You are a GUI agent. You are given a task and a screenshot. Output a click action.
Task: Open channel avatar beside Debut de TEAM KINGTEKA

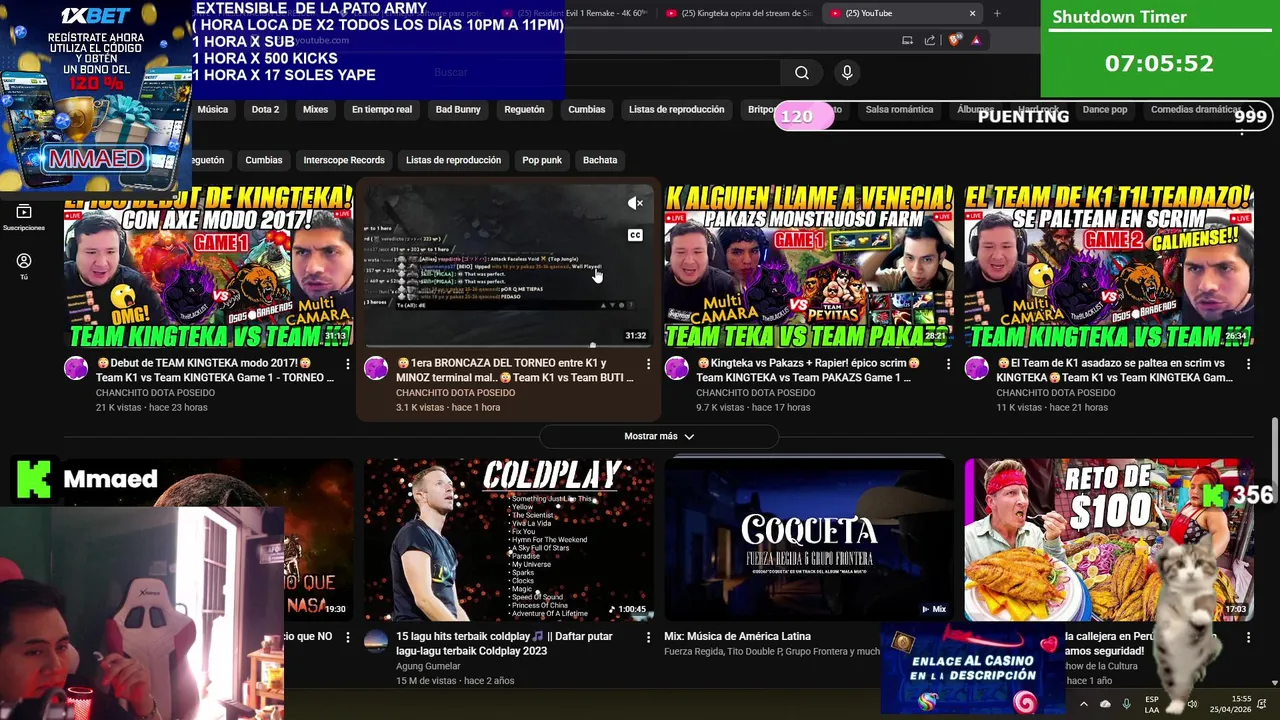tap(76, 368)
